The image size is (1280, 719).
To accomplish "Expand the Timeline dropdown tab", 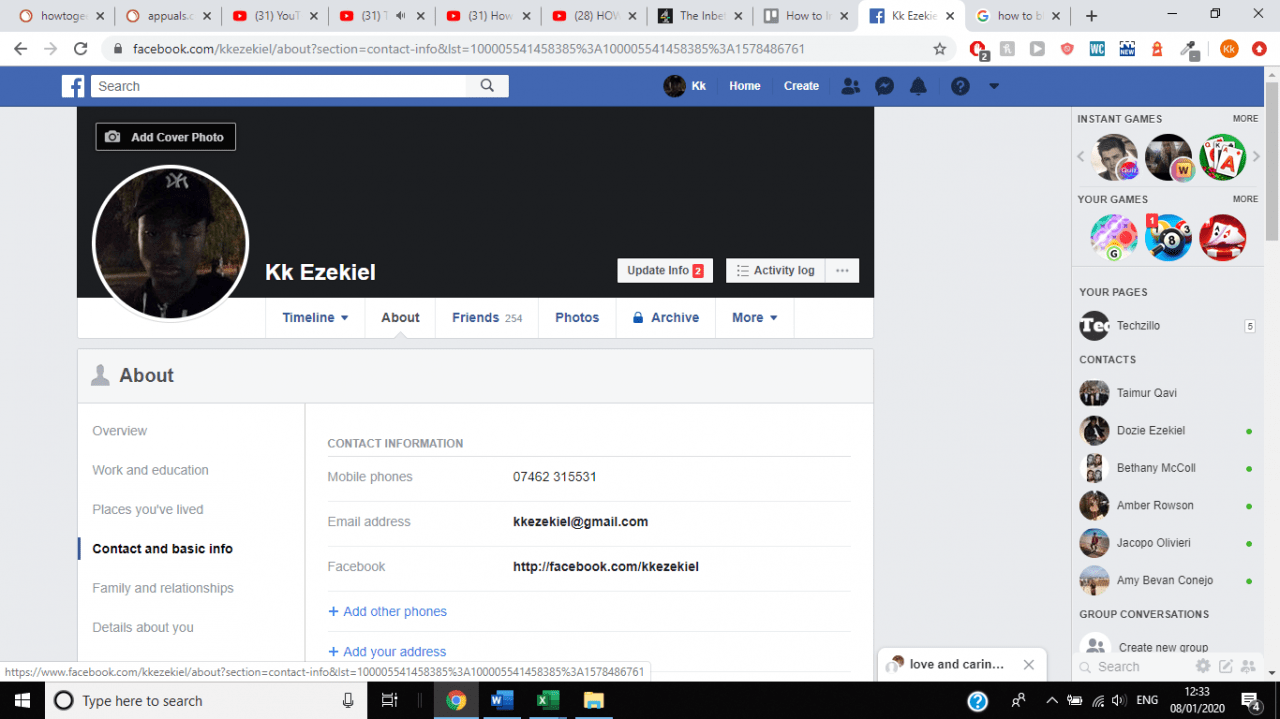I will coord(315,317).
